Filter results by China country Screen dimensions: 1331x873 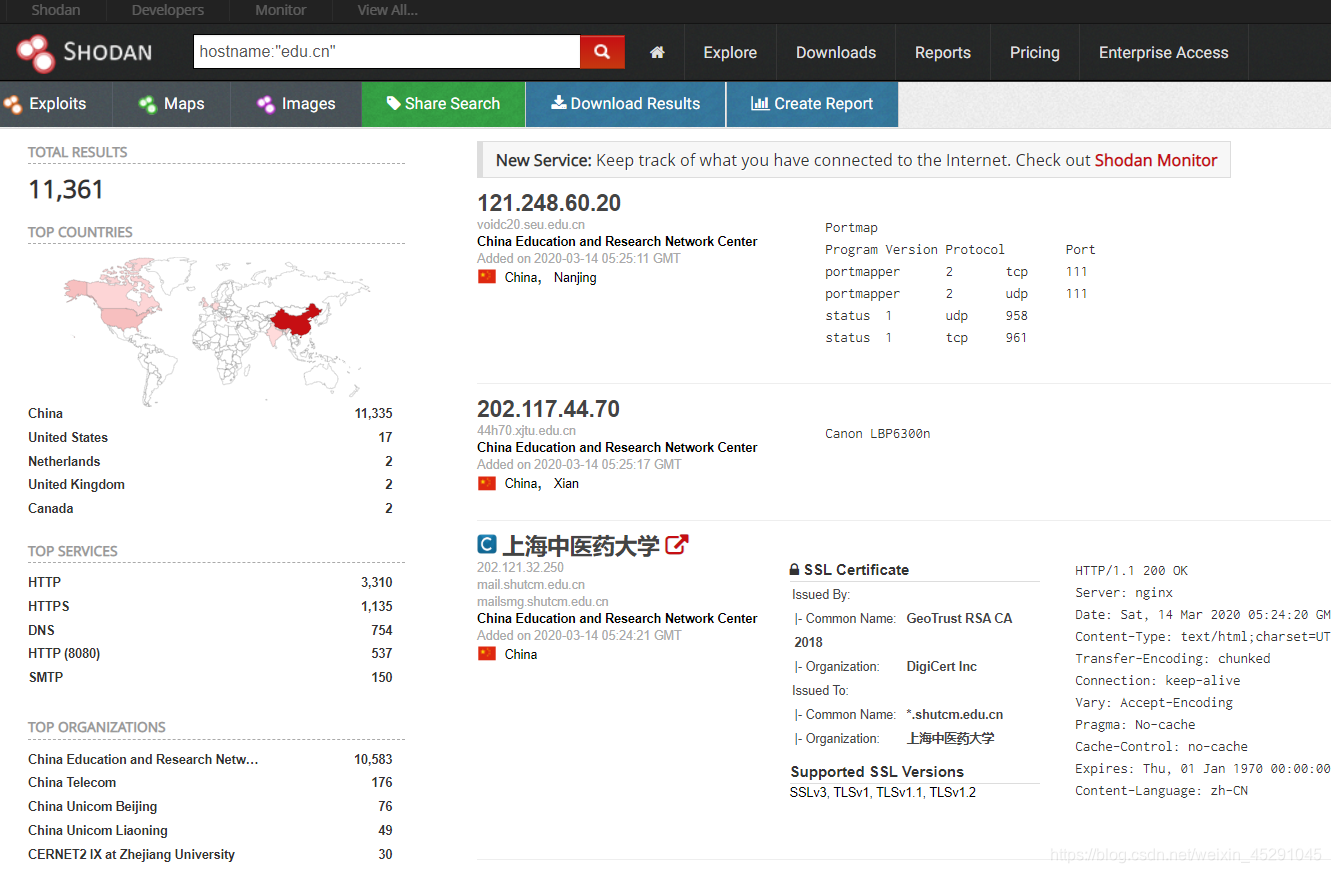tap(45, 413)
